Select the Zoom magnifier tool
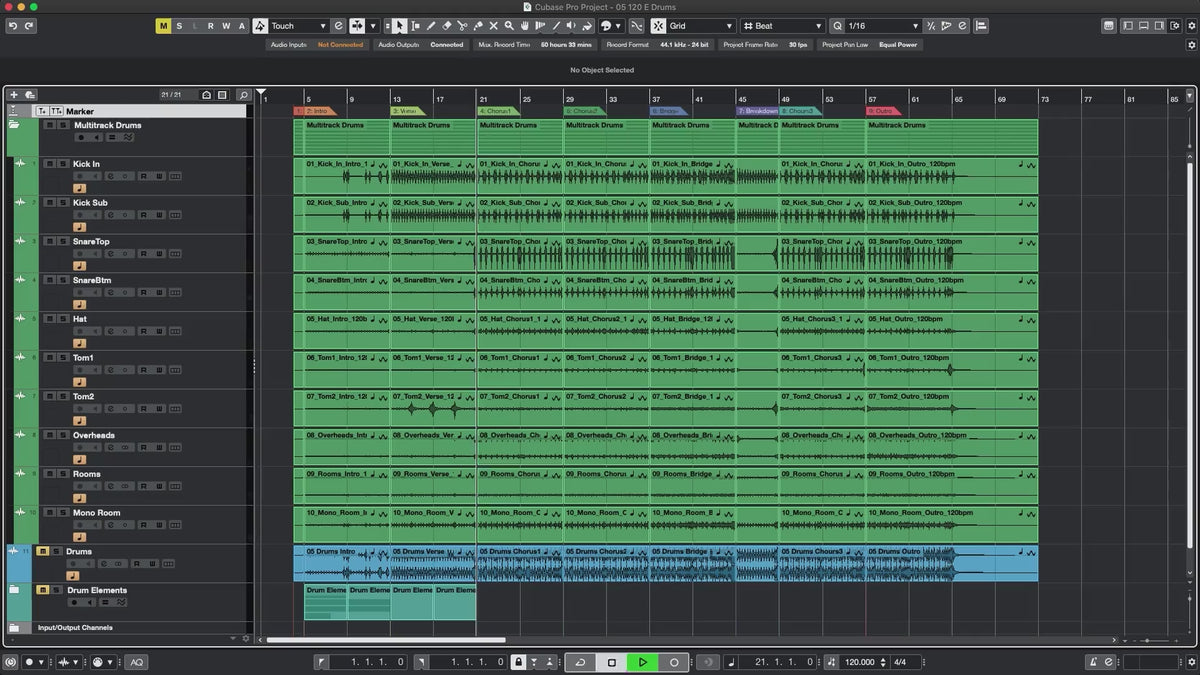Screen dimensions: 1200x675 (x=509, y=26)
